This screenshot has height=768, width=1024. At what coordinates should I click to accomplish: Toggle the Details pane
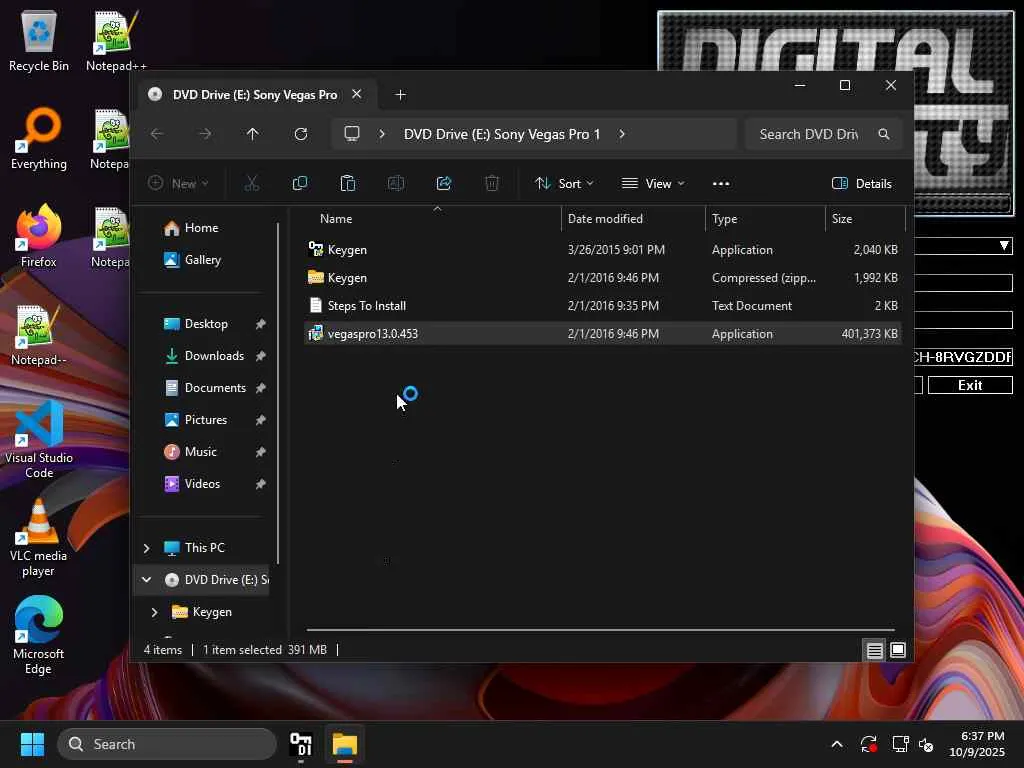[x=861, y=183]
